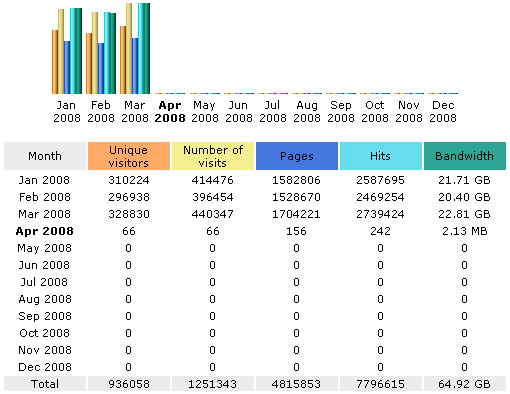Click bandwidth value 20.40 GB
The width and height of the screenshot is (510, 394).
pos(464,197)
